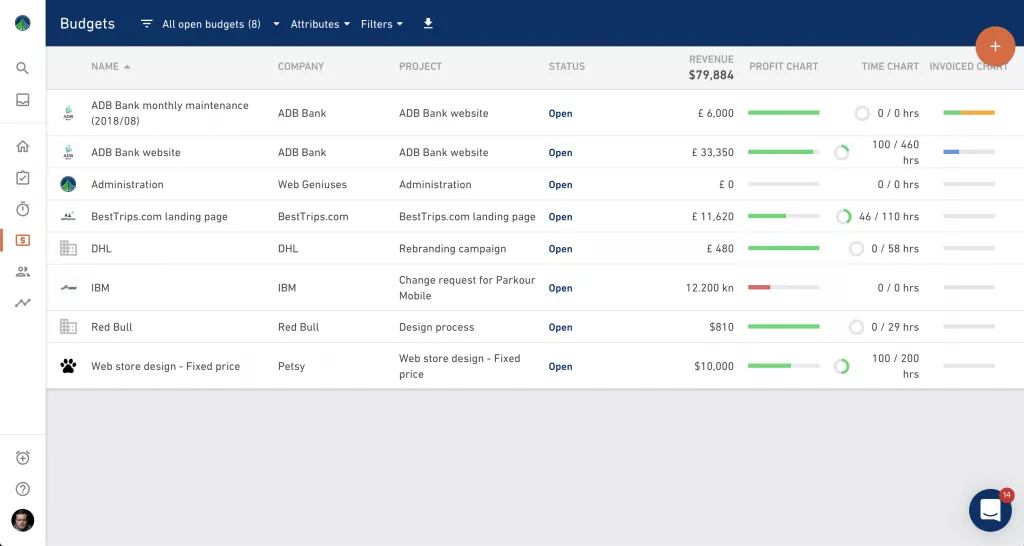Click the profit chart bar in the IBM row
Screen dimensions: 1024x546
pos(784,287)
